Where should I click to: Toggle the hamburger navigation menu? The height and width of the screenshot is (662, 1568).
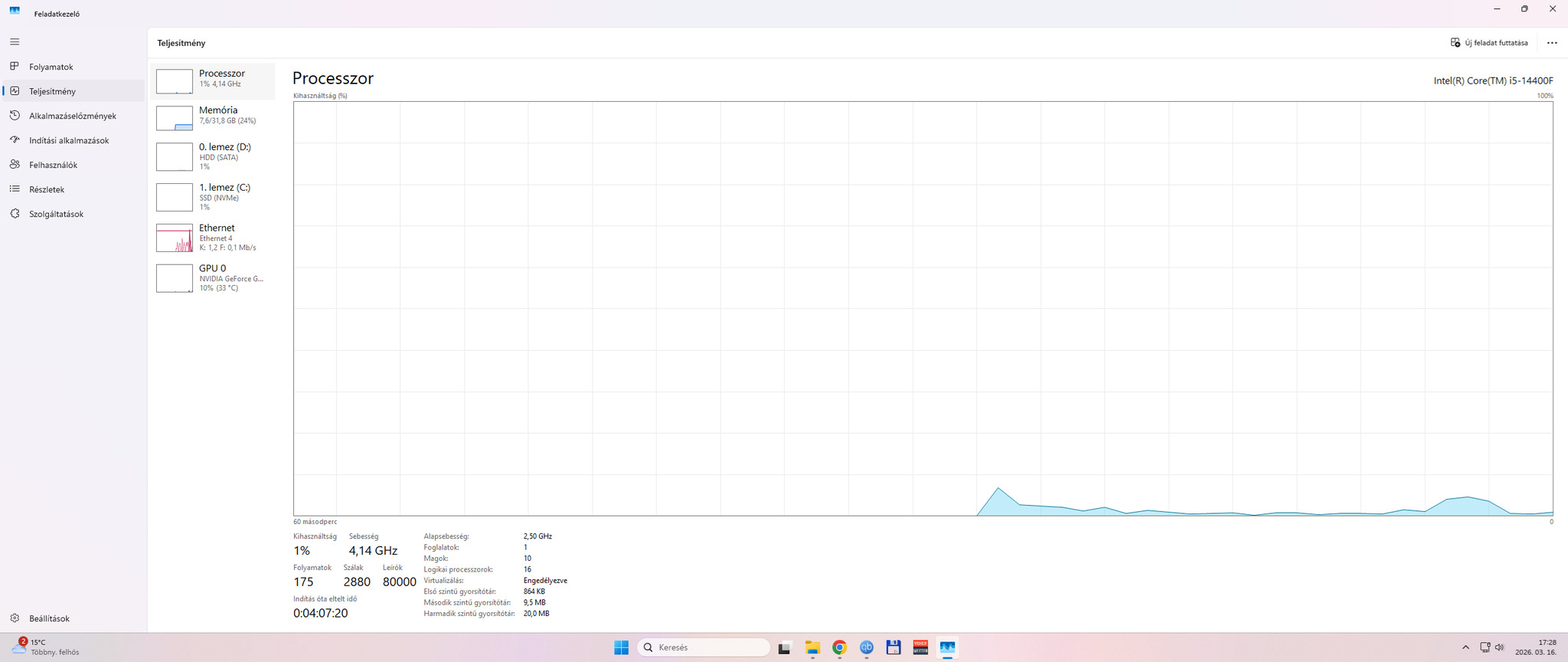pyautogui.click(x=15, y=41)
